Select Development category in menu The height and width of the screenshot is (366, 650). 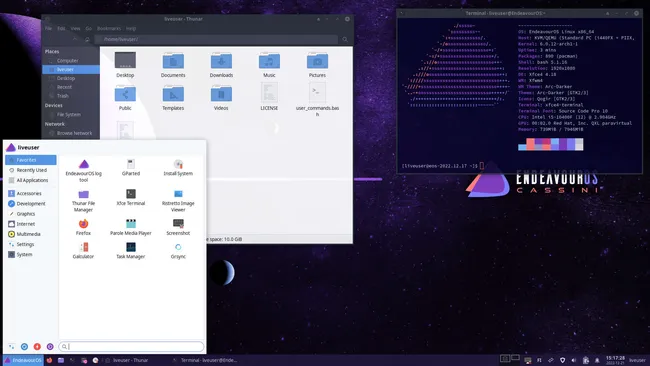pos(31,204)
